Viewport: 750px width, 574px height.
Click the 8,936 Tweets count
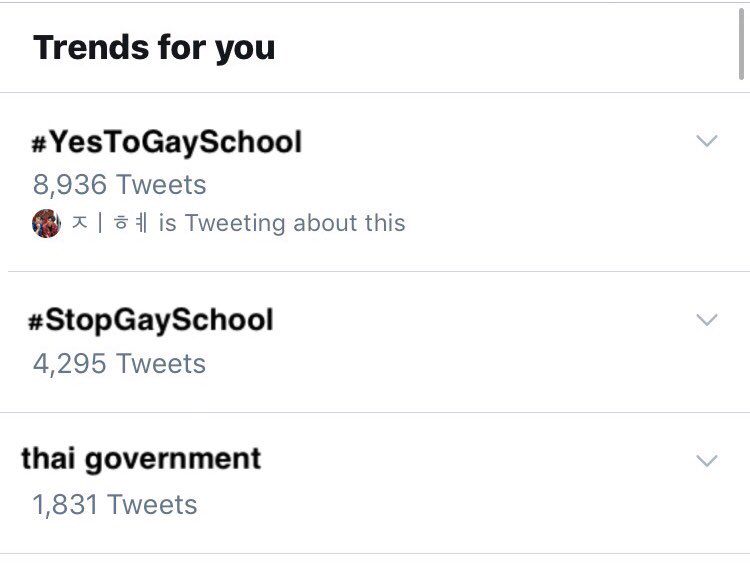tap(119, 185)
